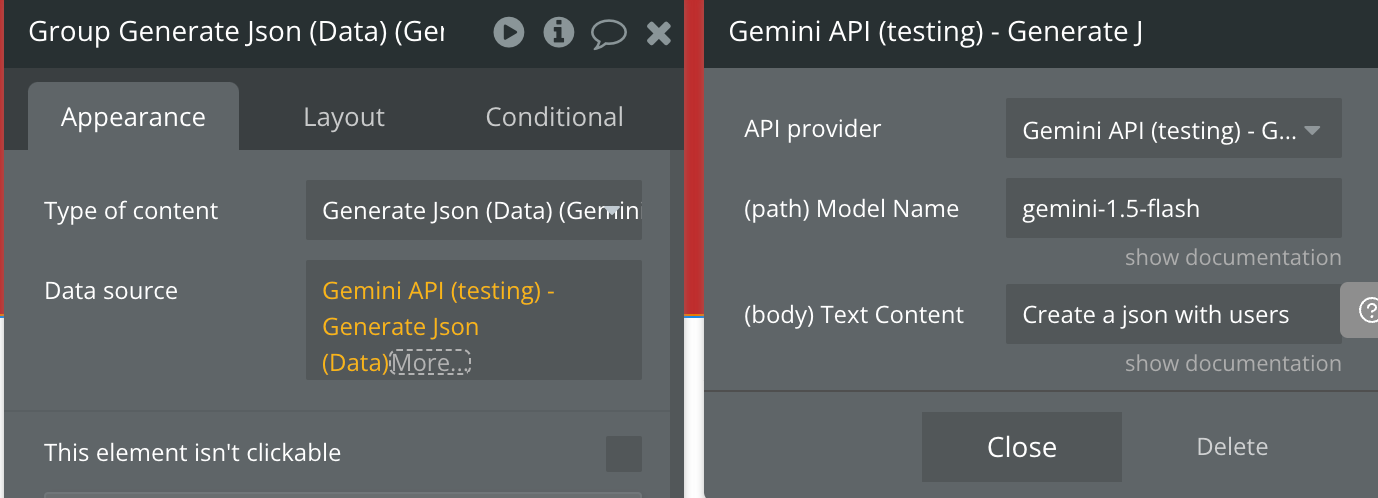Go to the Conditional tab
The height and width of the screenshot is (498, 1378).
coord(554,117)
